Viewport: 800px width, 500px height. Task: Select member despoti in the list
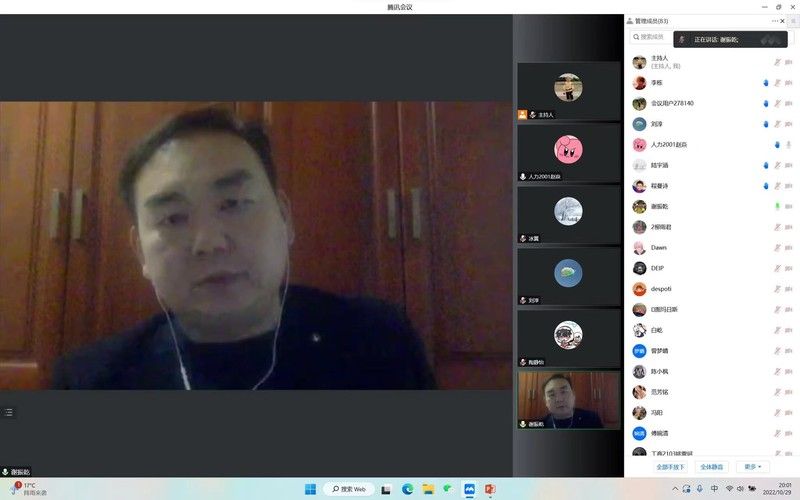click(x=661, y=288)
